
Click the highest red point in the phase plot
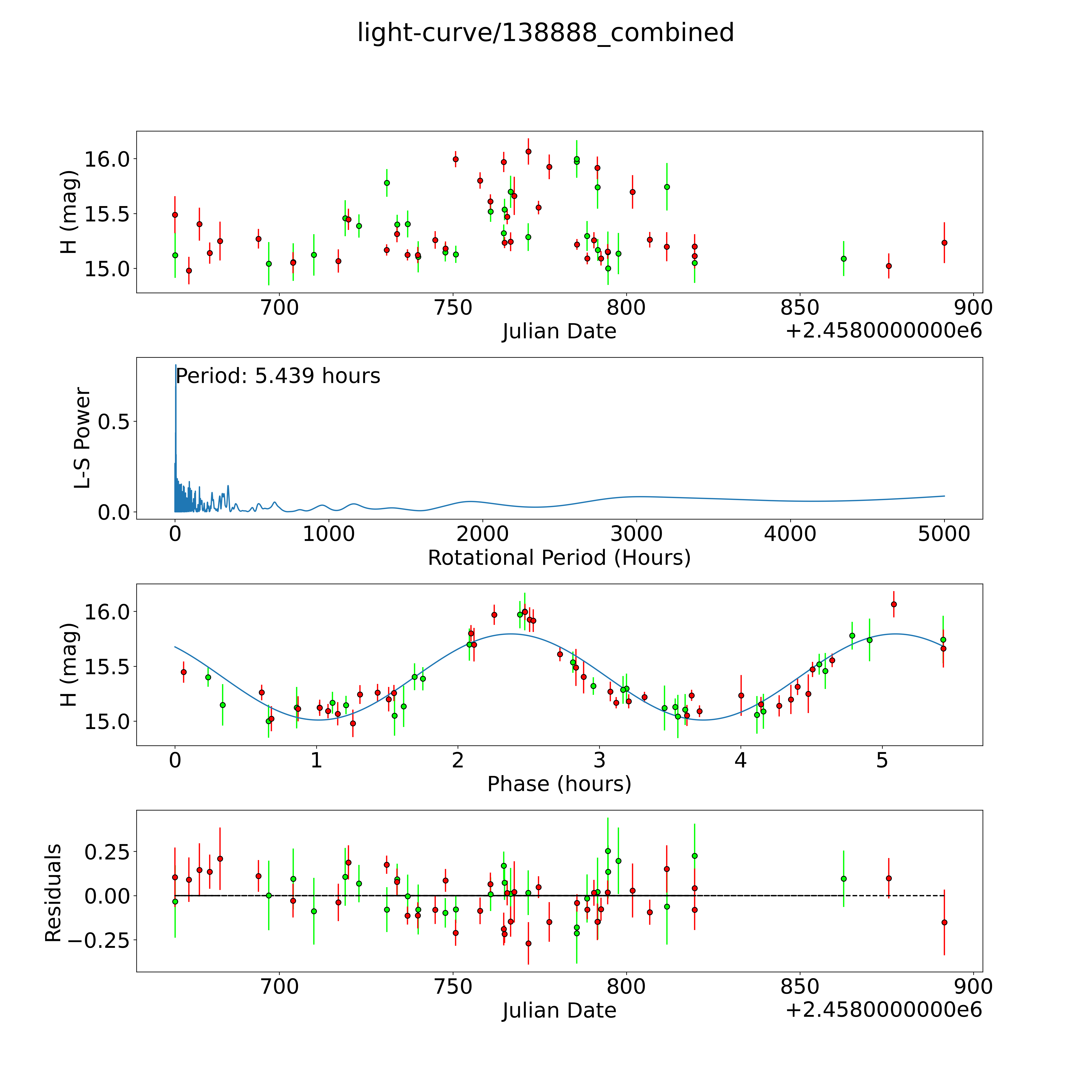coord(894,604)
